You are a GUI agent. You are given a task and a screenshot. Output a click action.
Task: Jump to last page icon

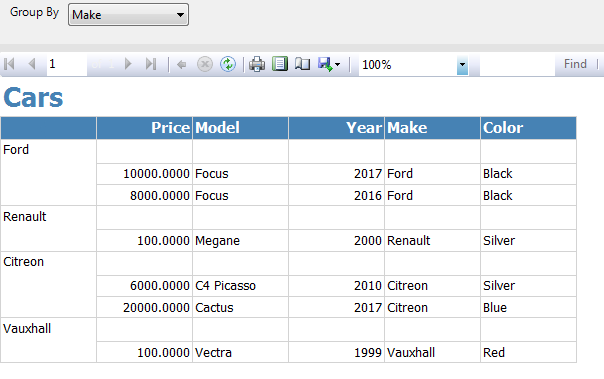pyautogui.click(x=151, y=64)
